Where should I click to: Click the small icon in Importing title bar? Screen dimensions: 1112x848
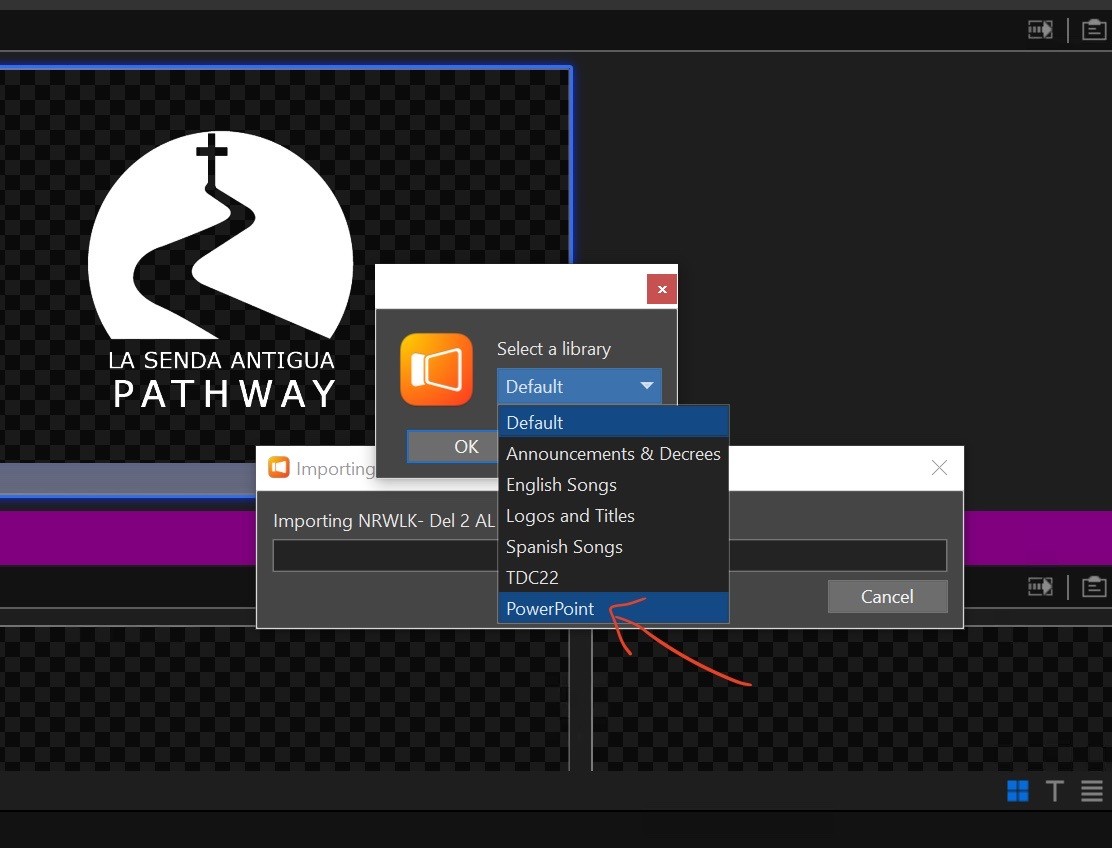point(279,467)
